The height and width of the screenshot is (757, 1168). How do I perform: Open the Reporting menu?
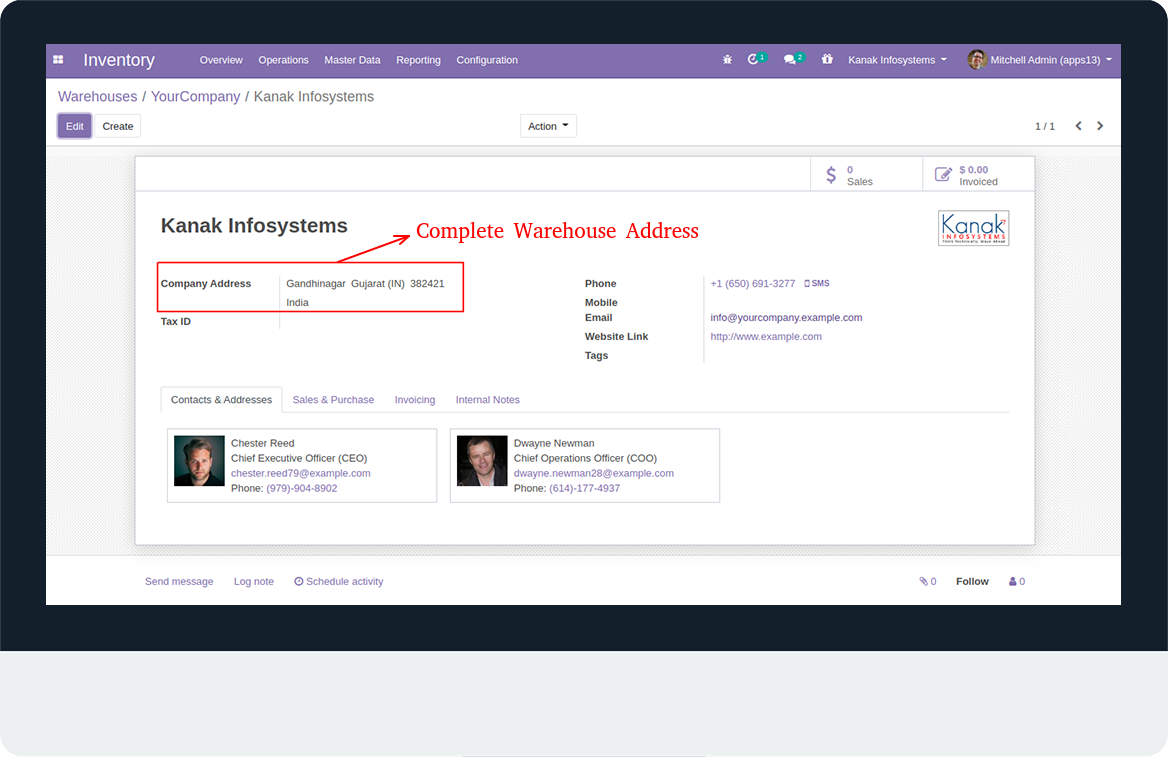(x=419, y=60)
